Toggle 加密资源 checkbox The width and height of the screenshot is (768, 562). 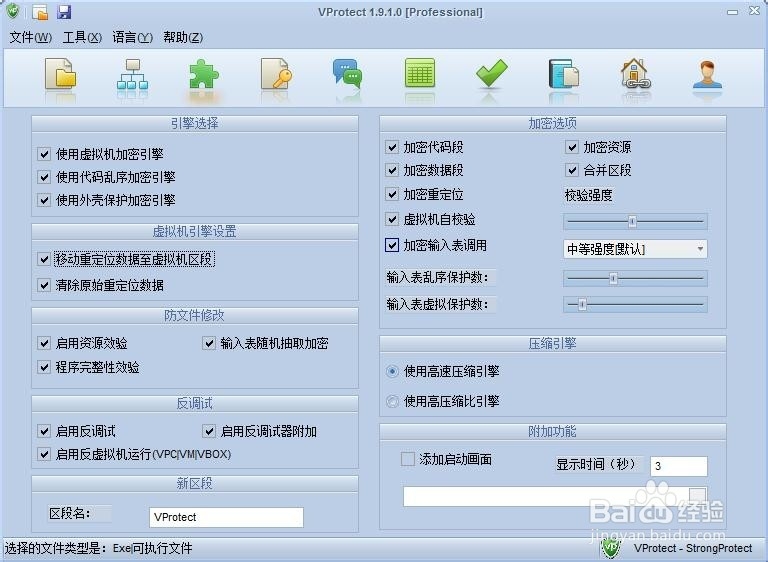[572, 147]
